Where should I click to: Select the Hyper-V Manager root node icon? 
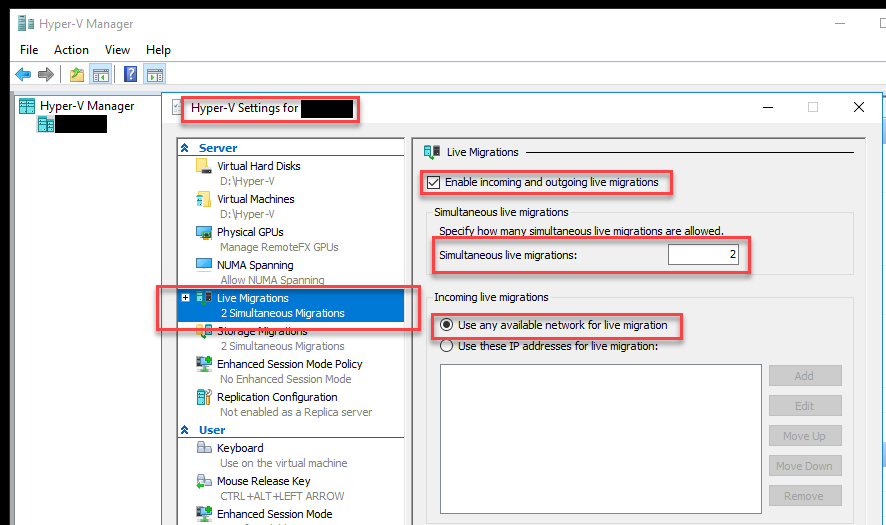coord(28,106)
